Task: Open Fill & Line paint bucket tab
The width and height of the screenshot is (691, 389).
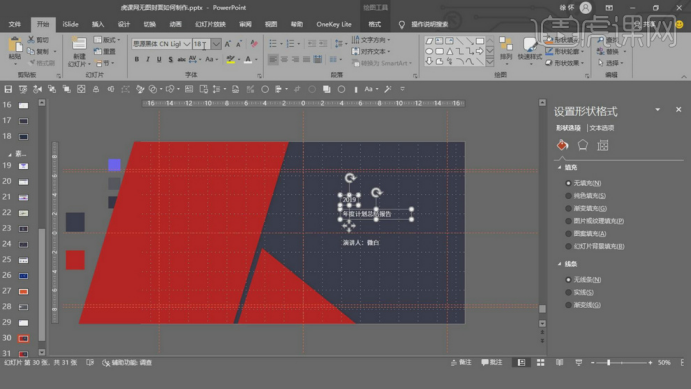Action: click(x=562, y=145)
